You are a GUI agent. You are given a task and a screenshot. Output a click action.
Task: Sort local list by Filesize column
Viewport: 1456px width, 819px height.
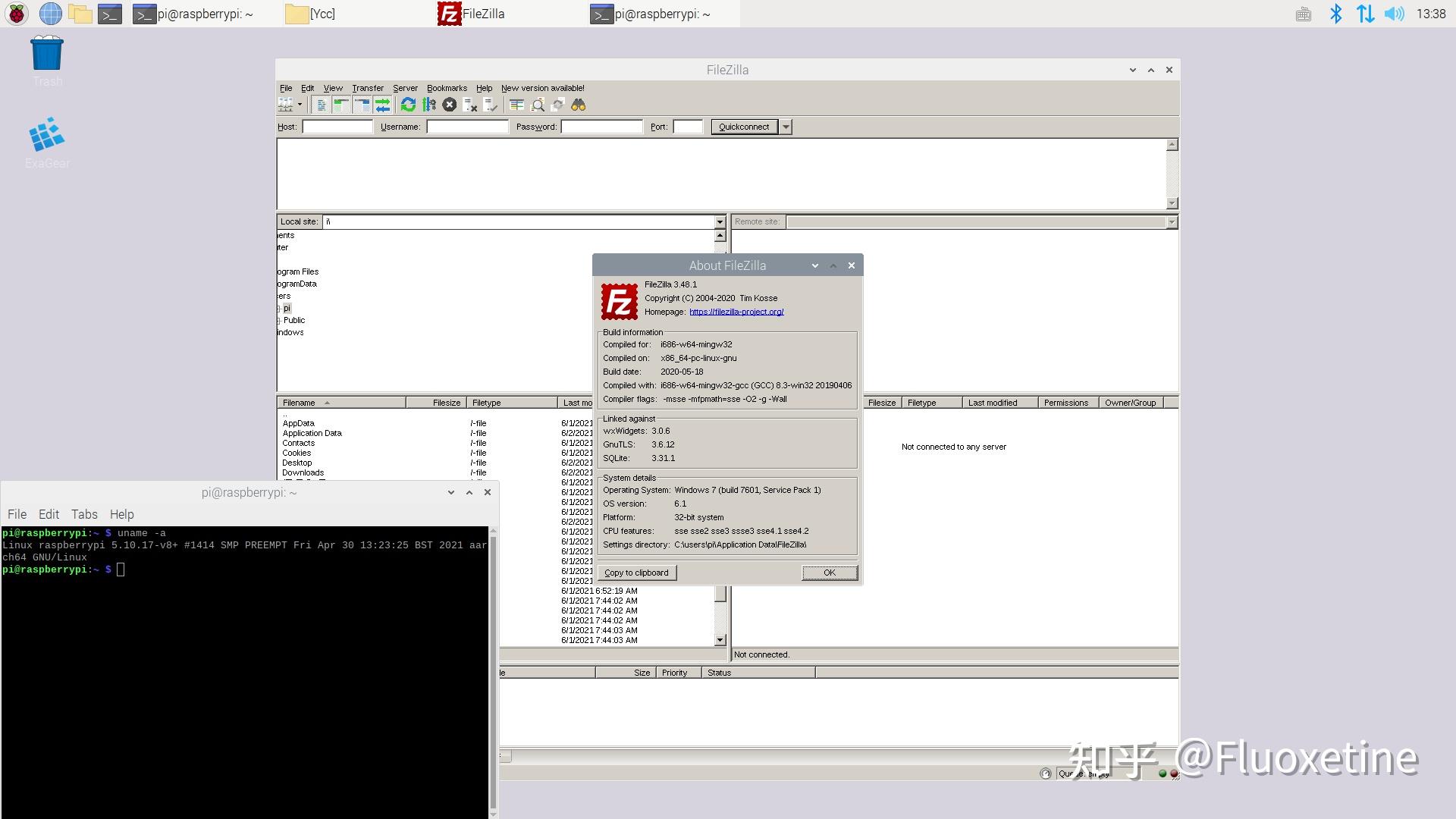point(436,403)
